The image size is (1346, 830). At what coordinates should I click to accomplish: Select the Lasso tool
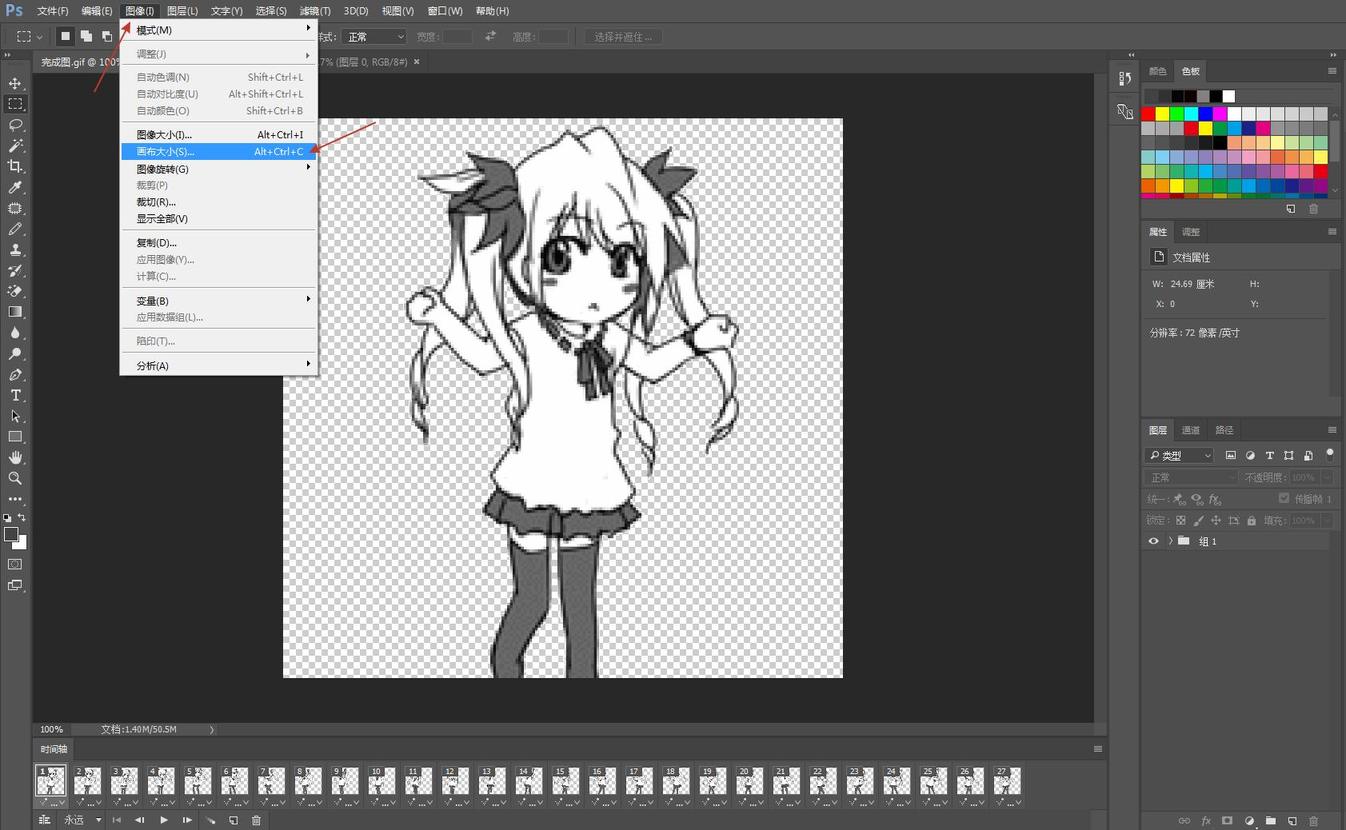point(15,125)
